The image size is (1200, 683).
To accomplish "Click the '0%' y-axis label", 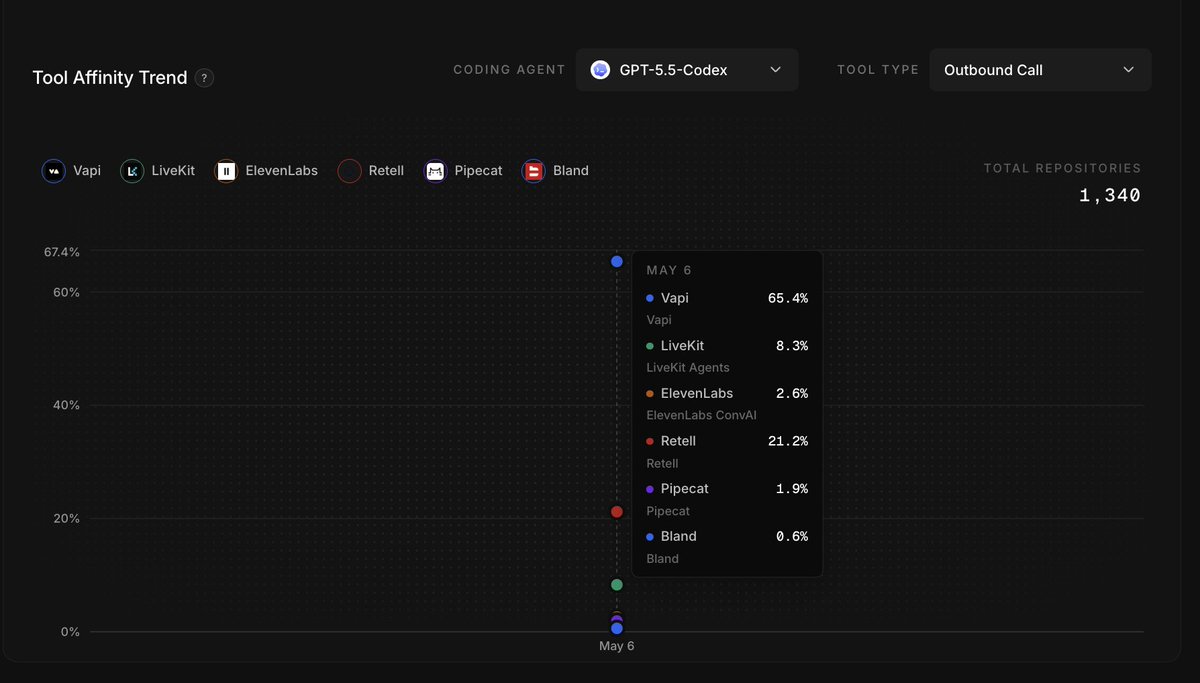I will [x=71, y=632].
